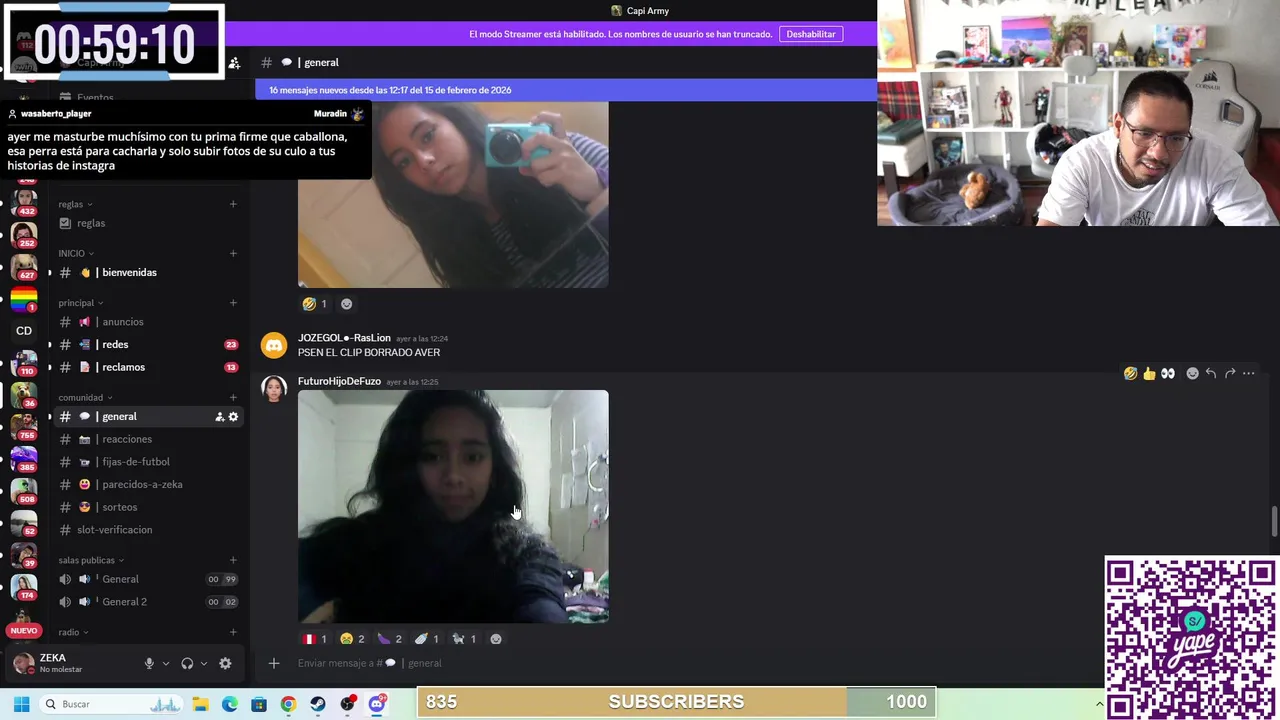This screenshot has width=1280, height=720.
Task: Open the bienvenidas channel
Action: tap(148, 272)
